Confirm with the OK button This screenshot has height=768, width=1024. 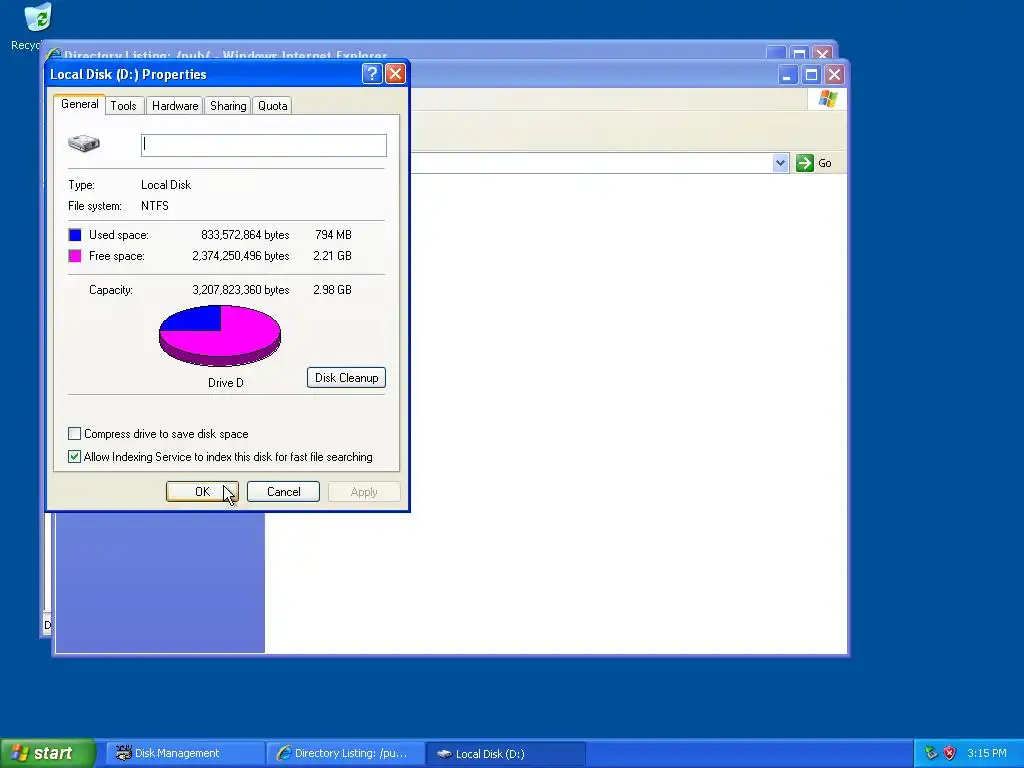click(x=202, y=492)
